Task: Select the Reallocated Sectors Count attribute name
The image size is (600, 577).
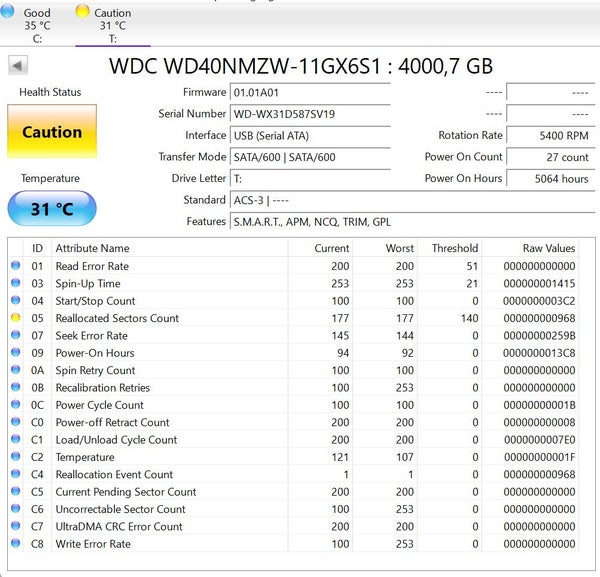Action: (x=117, y=318)
